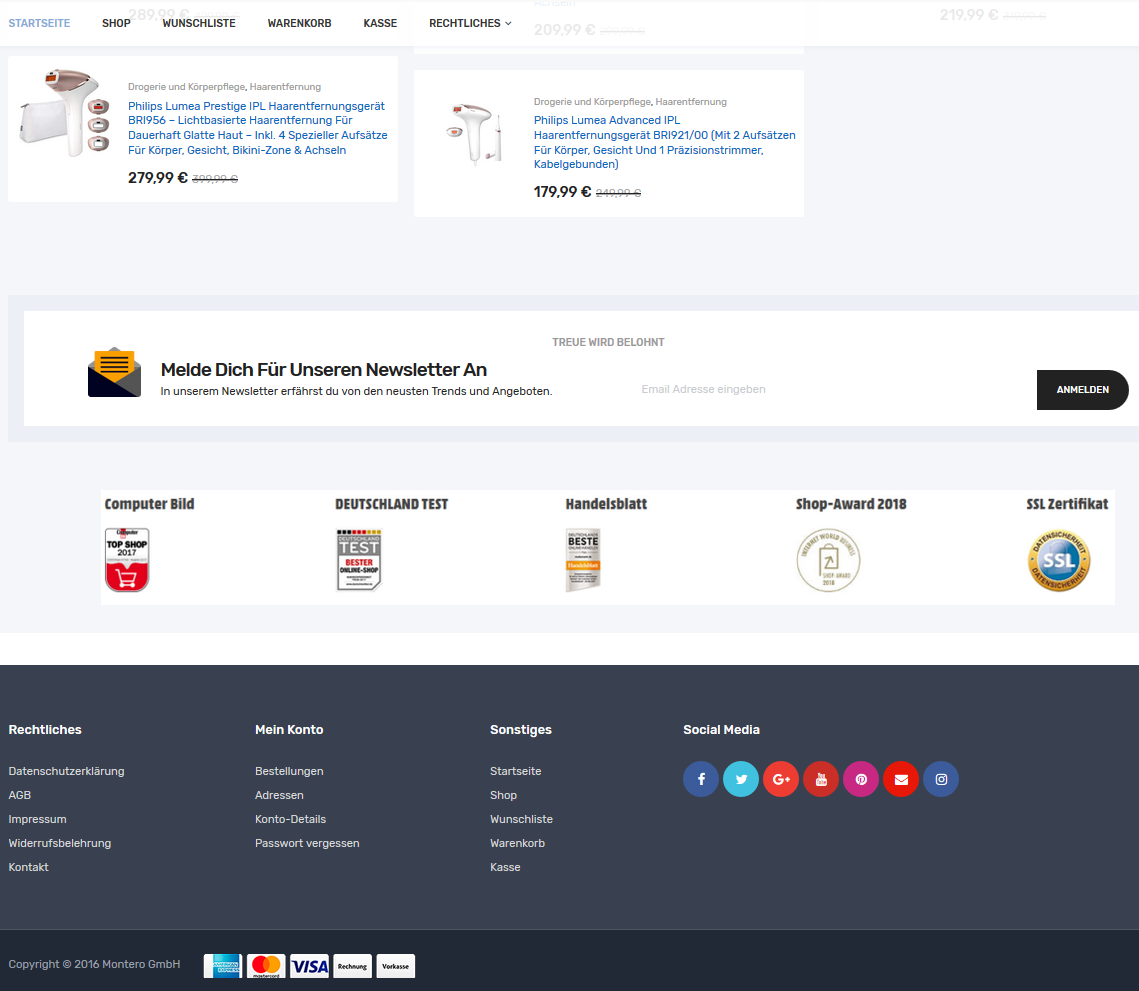Click the Computer Bild heading
This screenshot has width=1139, height=991.
pyautogui.click(x=150, y=504)
